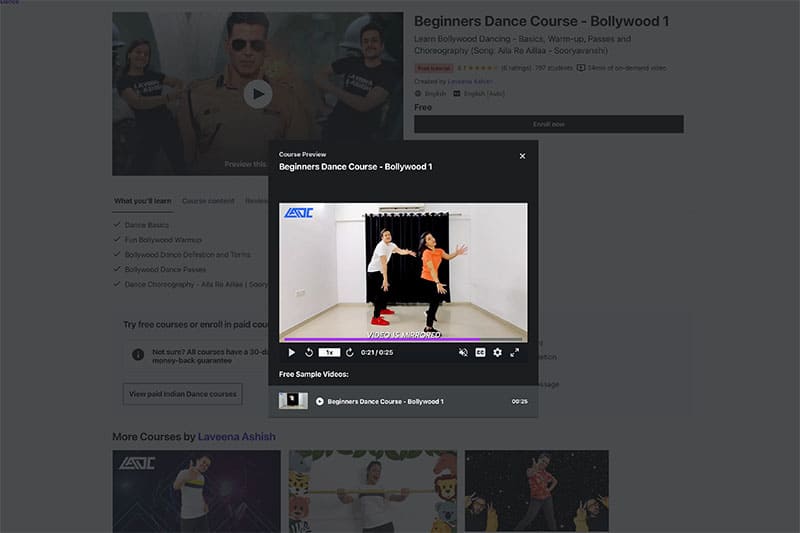Click the Free price label

pyautogui.click(x=423, y=107)
